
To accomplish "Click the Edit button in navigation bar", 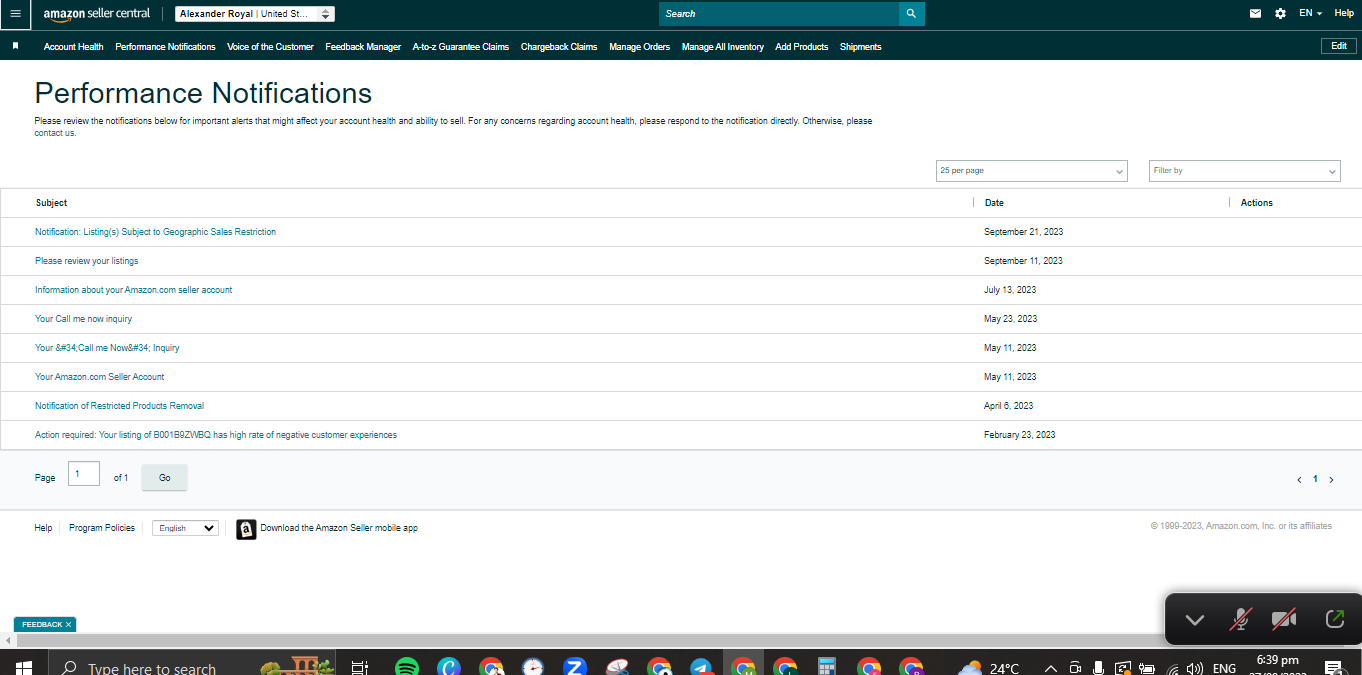I will pyautogui.click(x=1339, y=46).
